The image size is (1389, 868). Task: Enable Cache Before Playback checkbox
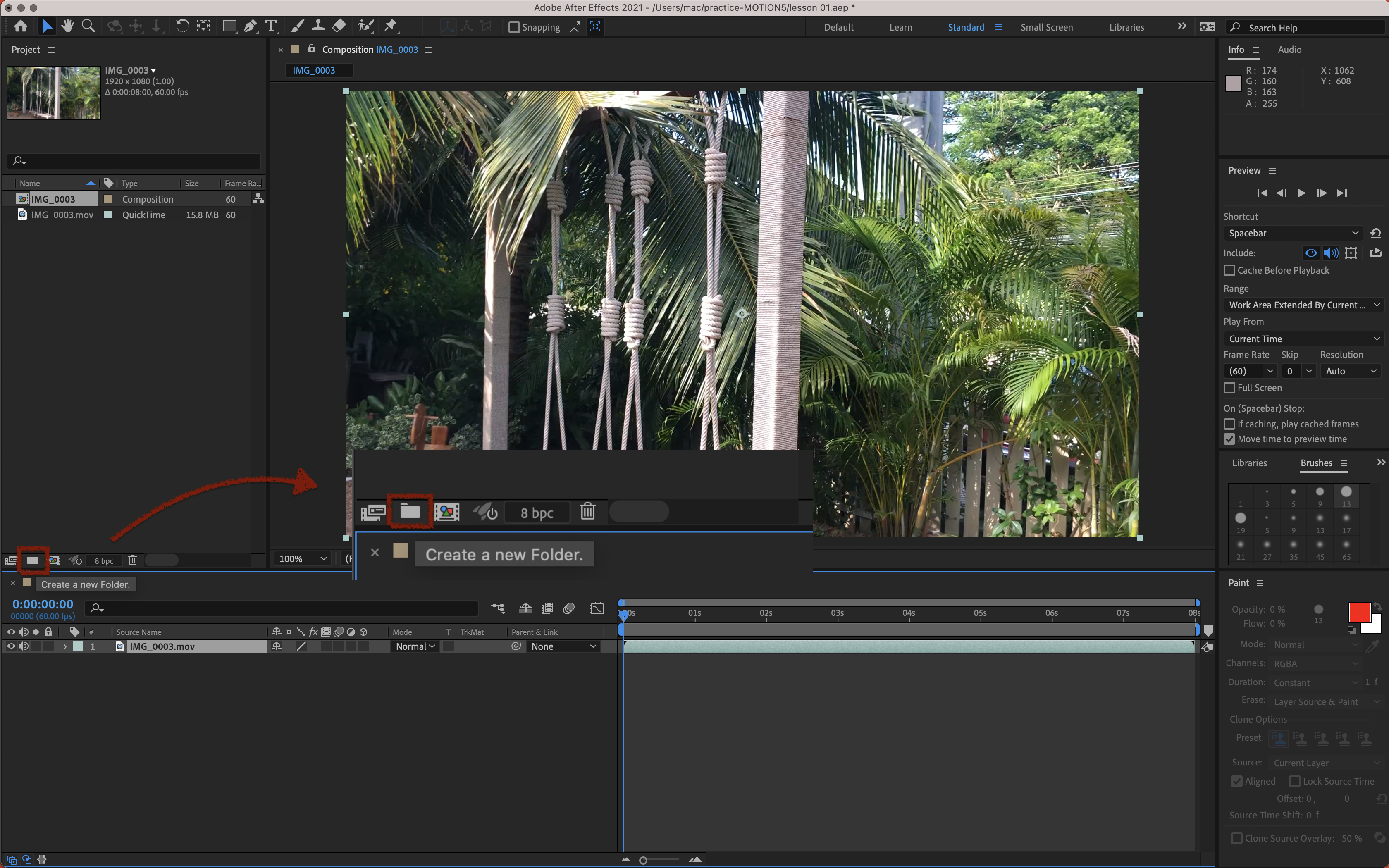[1229, 270]
